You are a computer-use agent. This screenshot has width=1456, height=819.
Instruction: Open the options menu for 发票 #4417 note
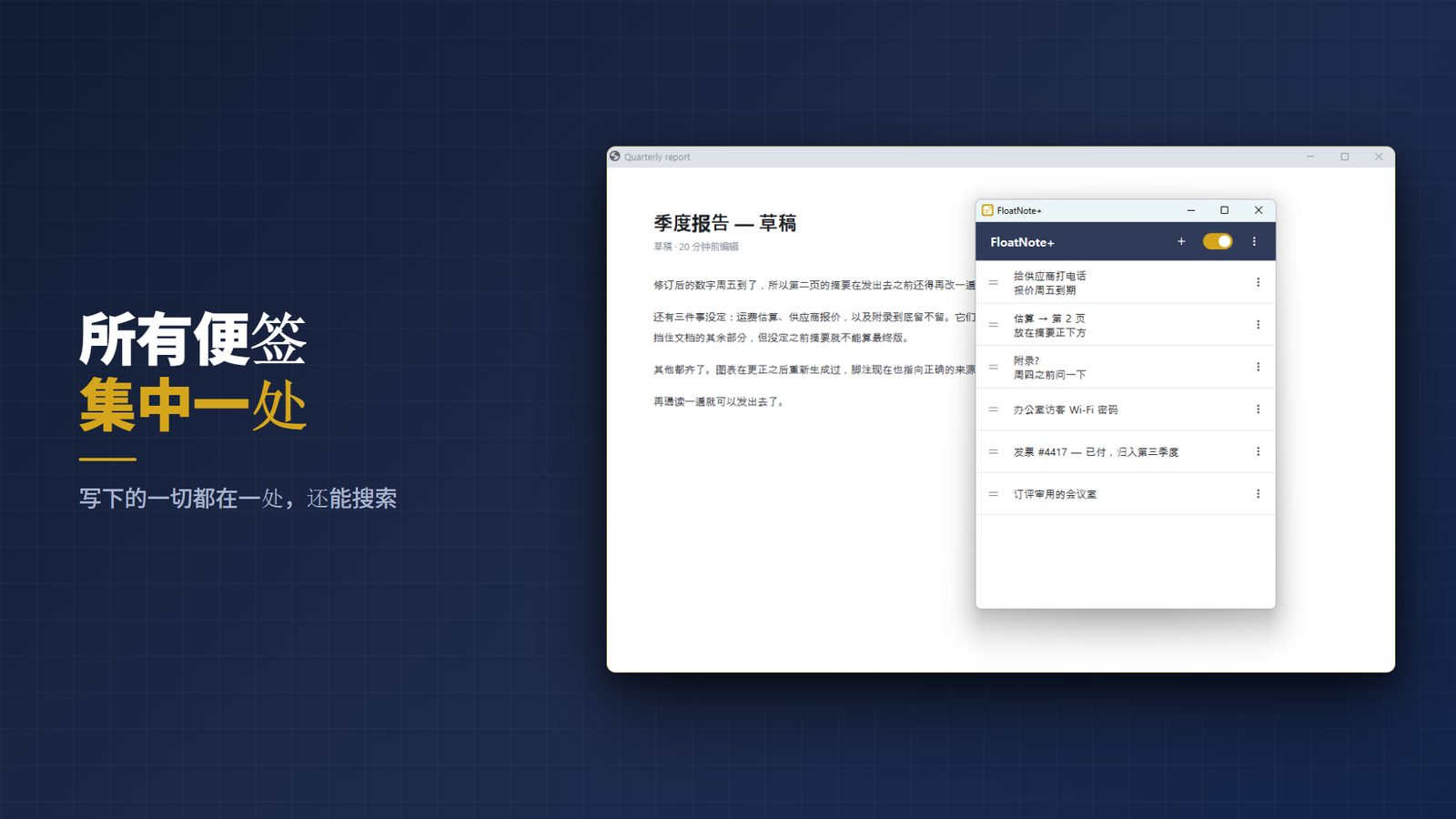click(1258, 451)
